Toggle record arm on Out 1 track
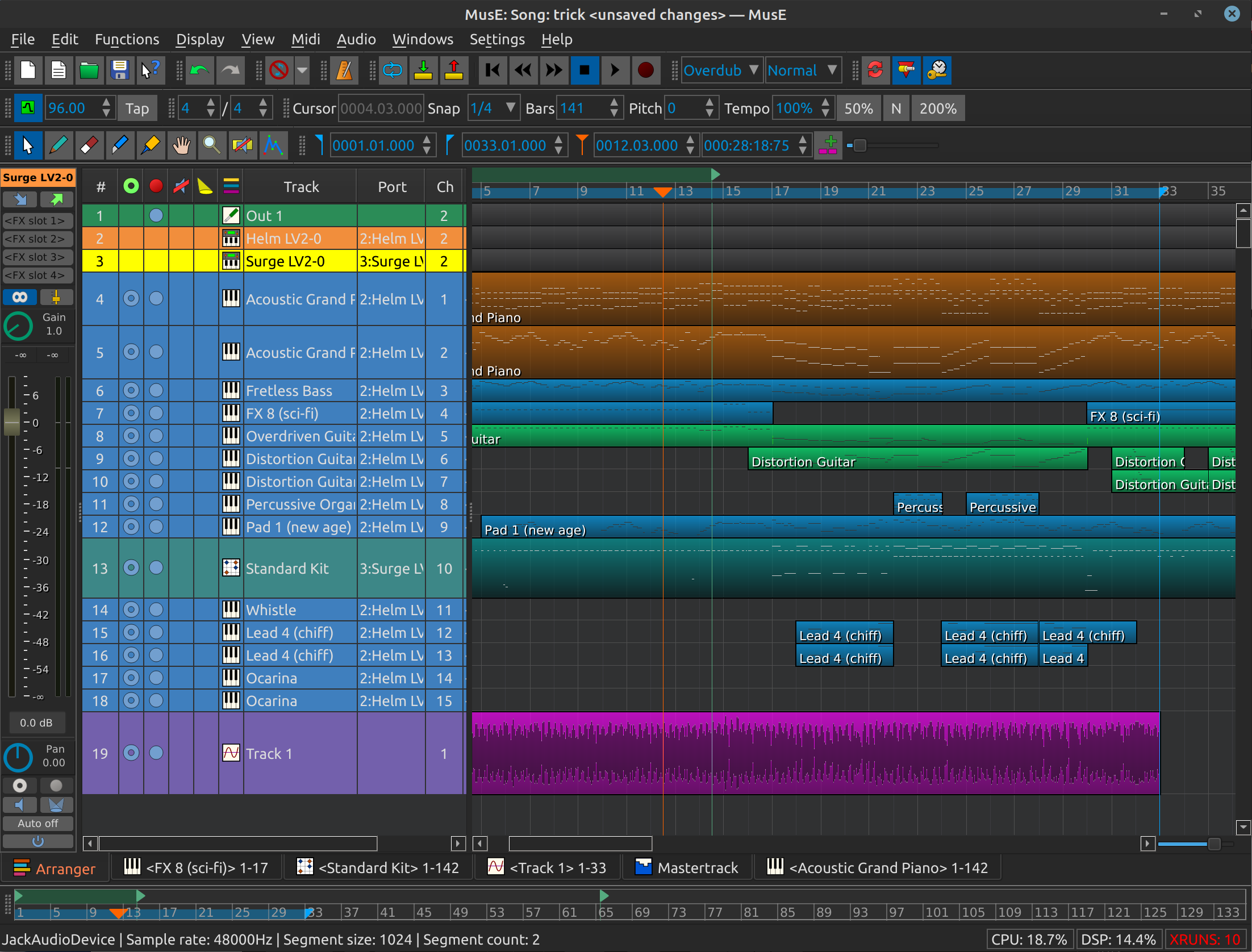The width and height of the screenshot is (1252, 952). point(156,216)
